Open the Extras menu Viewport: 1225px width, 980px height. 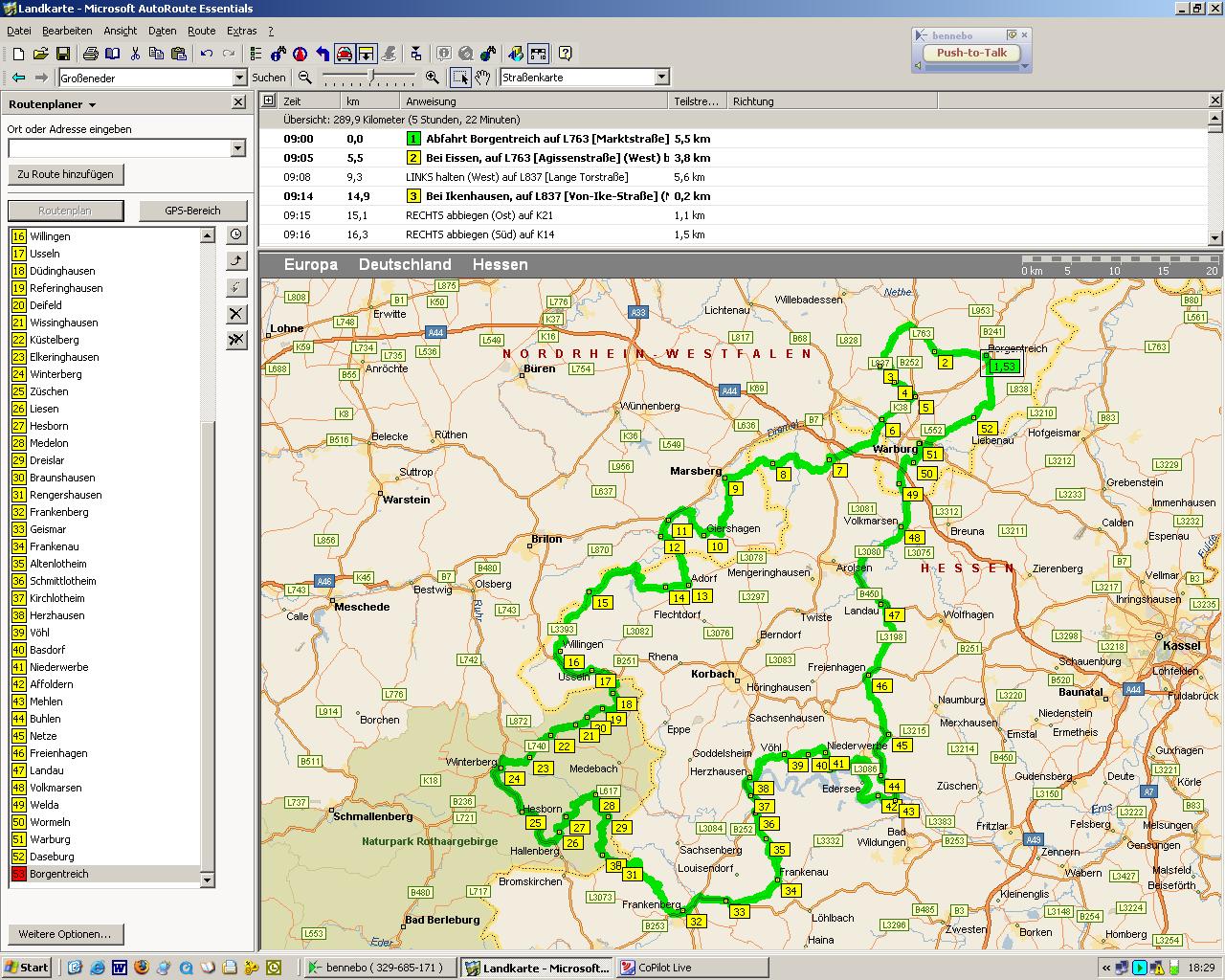[241, 31]
